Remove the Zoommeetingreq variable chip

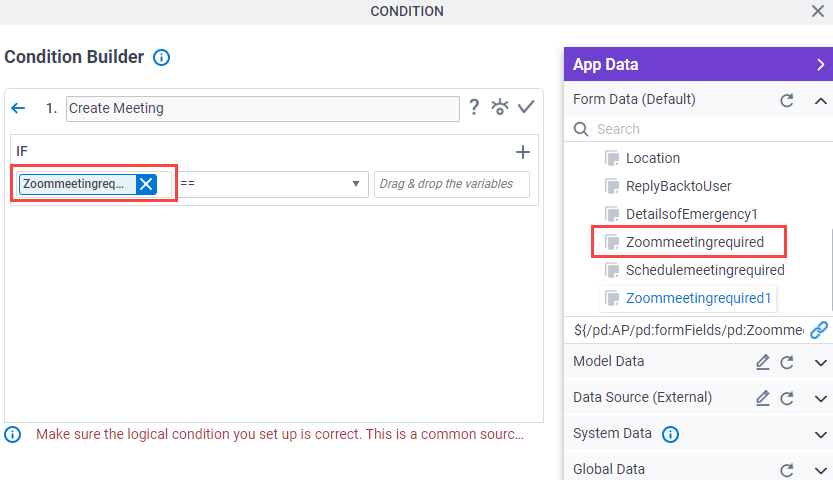tap(146, 184)
